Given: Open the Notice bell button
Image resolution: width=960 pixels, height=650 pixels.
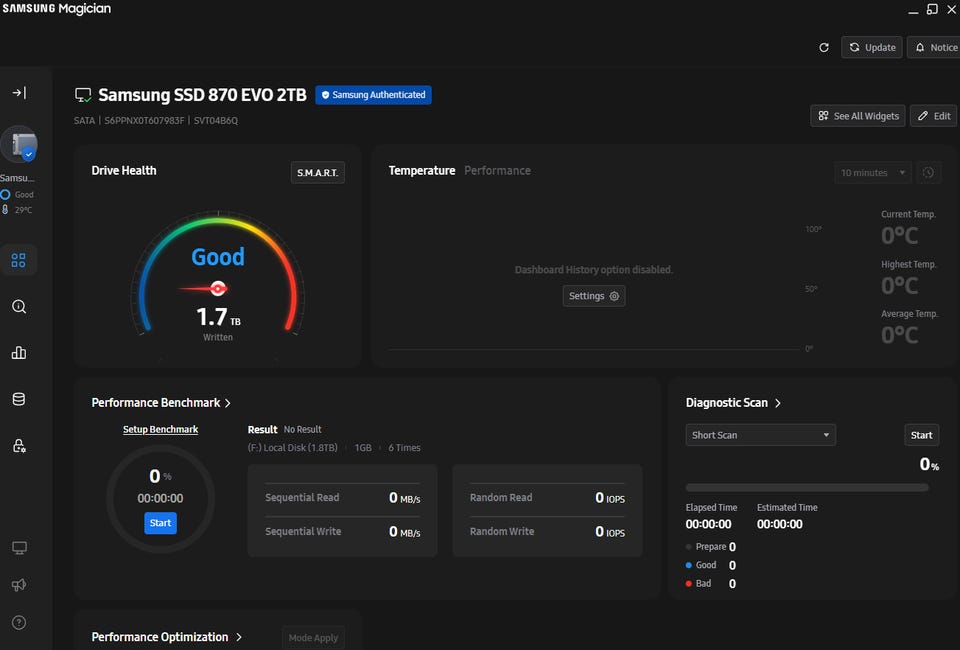Looking at the screenshot, I should tap(934, 47).
